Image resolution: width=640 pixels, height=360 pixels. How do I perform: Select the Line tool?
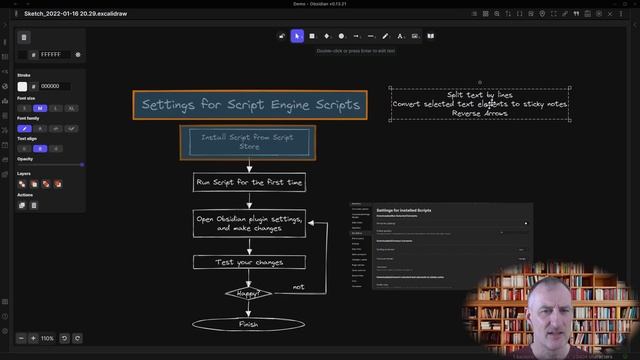(x=371, y=36)
